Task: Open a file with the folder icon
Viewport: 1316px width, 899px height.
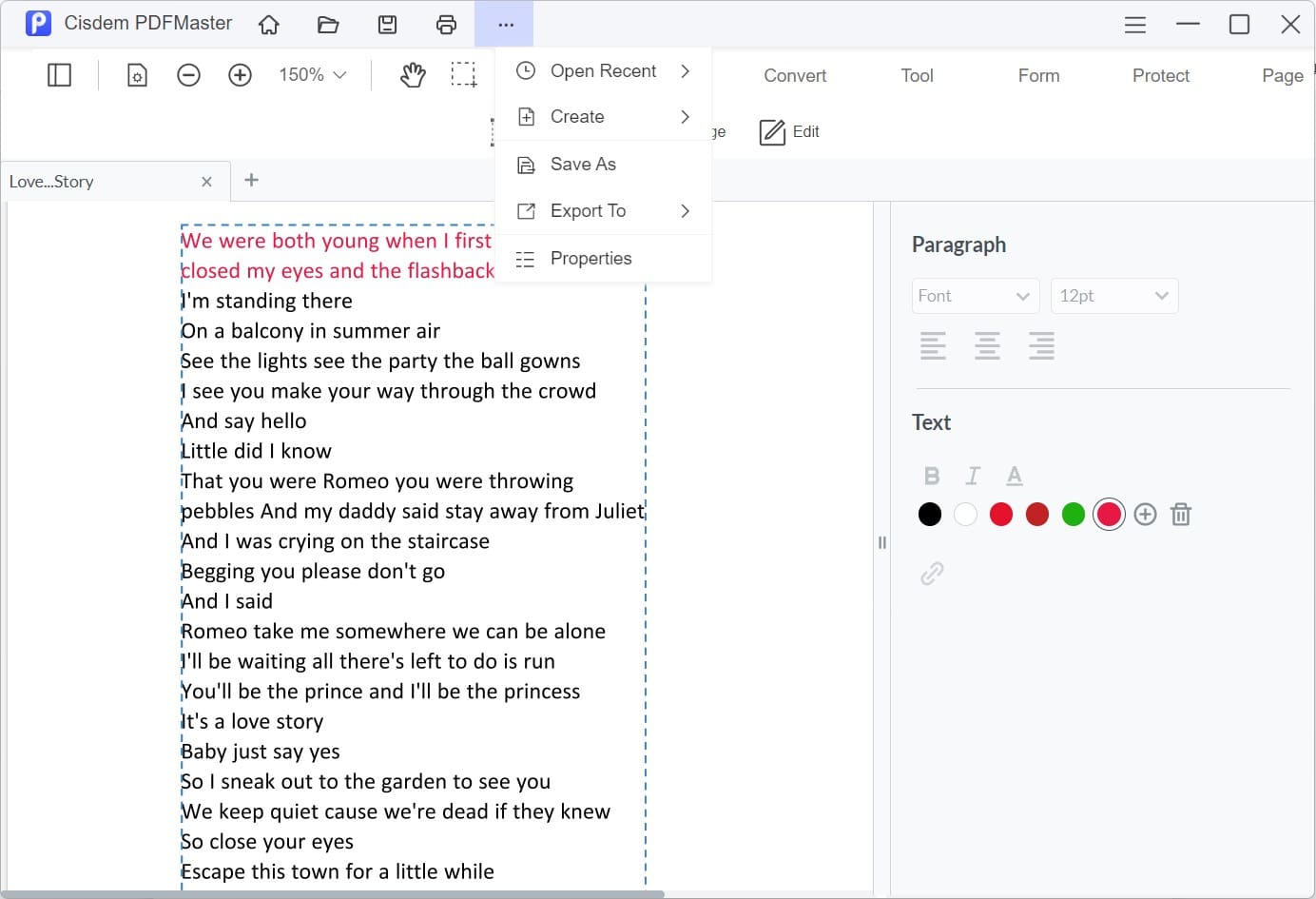Action: coord(328,25)
